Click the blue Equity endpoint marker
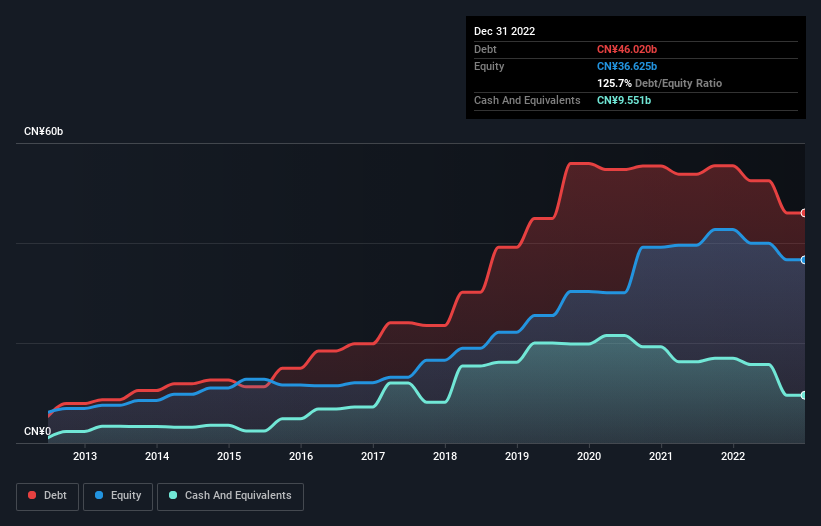821x526 pixels. click(x=804, y=260)
